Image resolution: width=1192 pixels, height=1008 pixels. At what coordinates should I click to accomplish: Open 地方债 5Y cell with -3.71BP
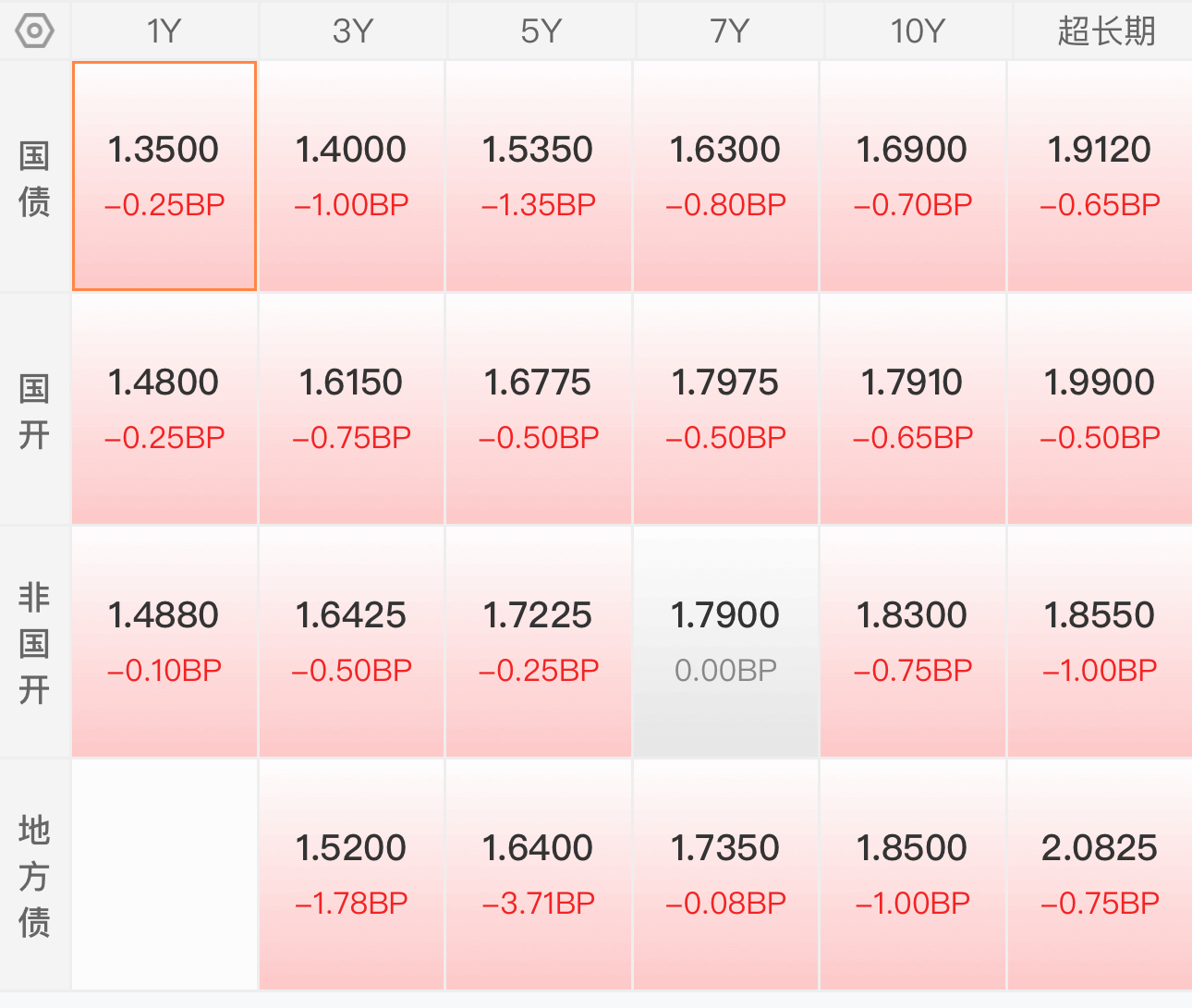(x=539, y=875)
